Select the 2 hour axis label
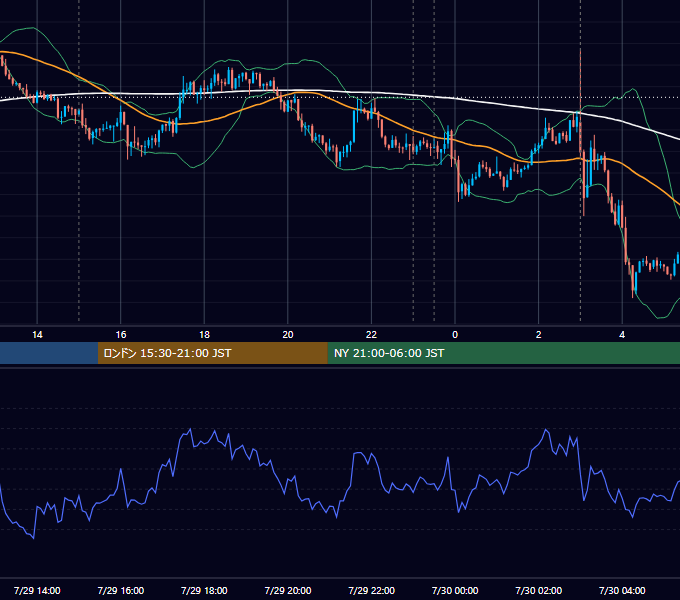This screenshot has height=600, width=680. [539, 335]
